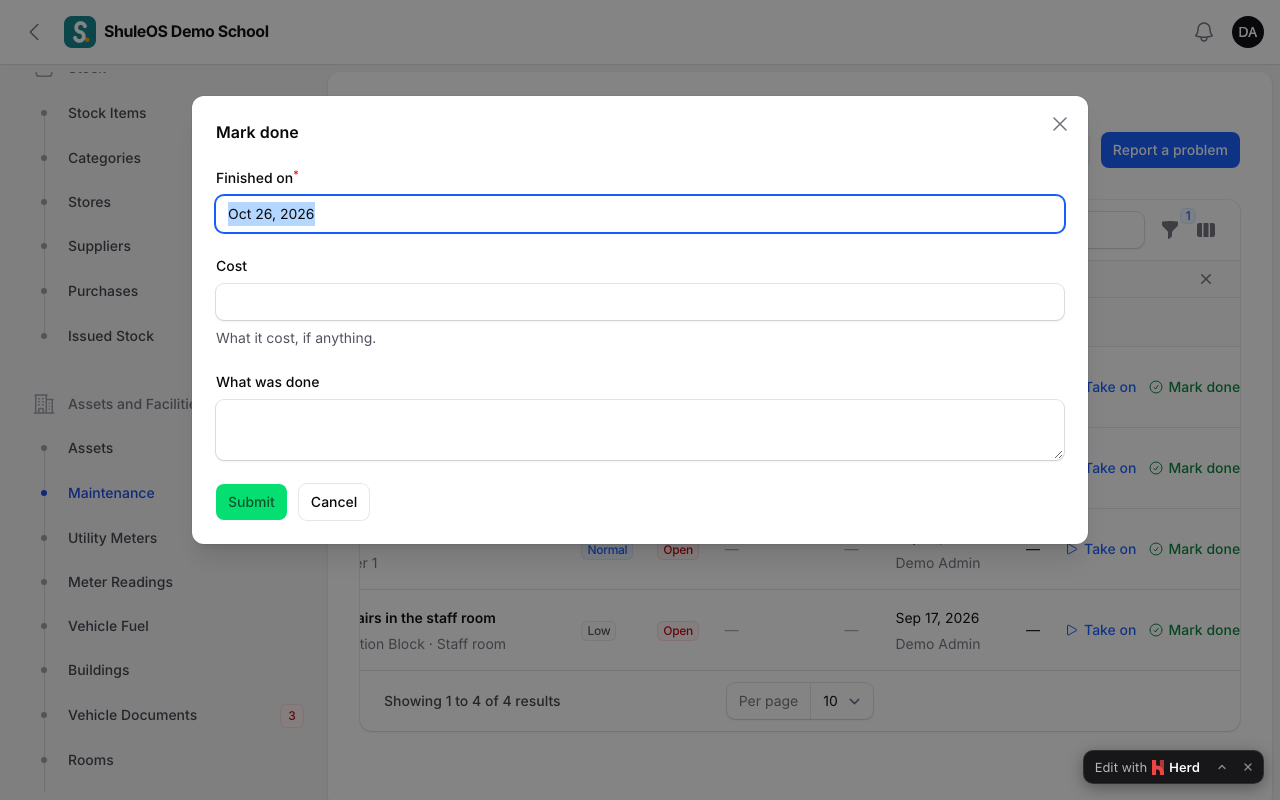Open Rooms sidebar item
The width and height of the screenshot is (1280, 800).
90,760
